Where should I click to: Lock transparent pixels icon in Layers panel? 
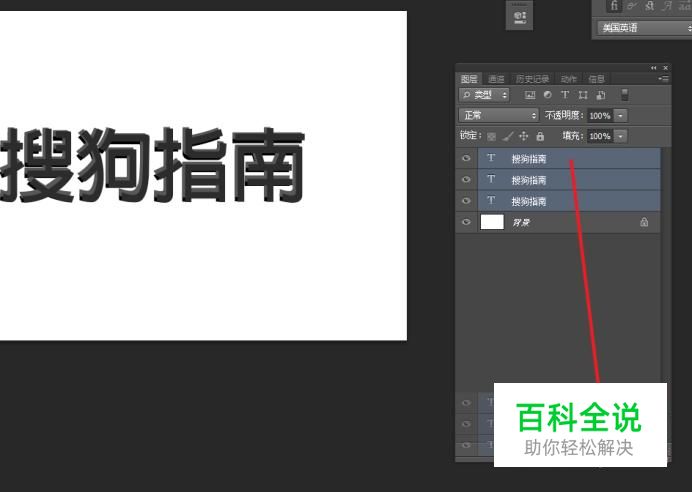tap(491, 136)
